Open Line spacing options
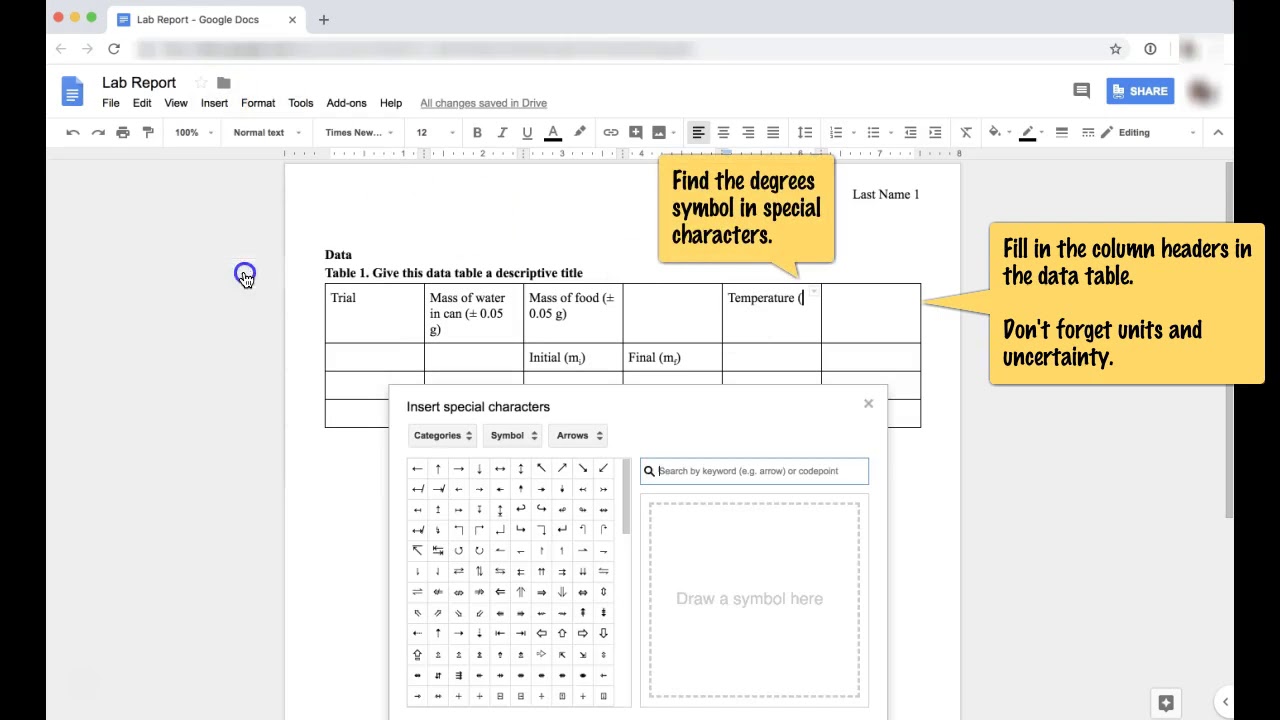Viewport: 1280px width, 720px height. click(x=805, y=132)
